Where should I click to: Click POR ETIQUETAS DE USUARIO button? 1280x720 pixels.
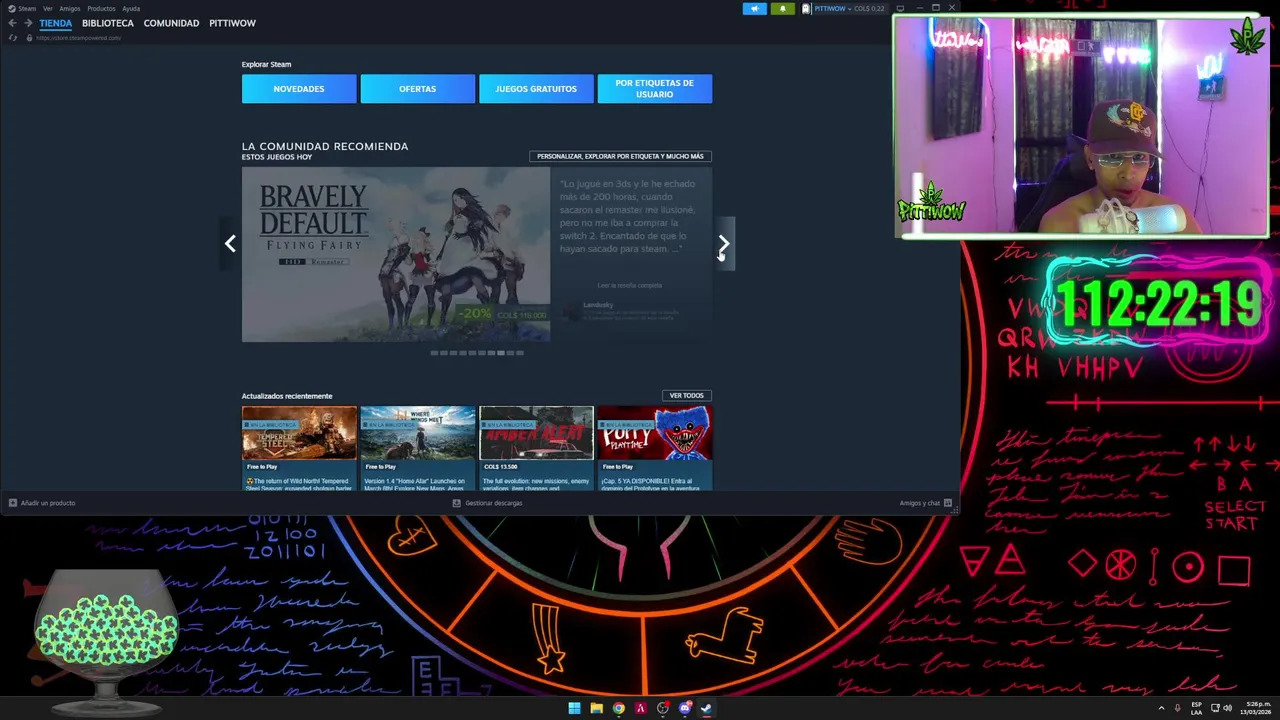pos(655,89)
